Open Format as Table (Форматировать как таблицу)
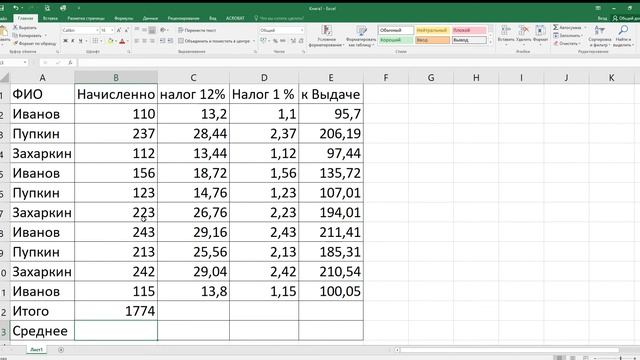640x360 pixels. tap(361, 36)
